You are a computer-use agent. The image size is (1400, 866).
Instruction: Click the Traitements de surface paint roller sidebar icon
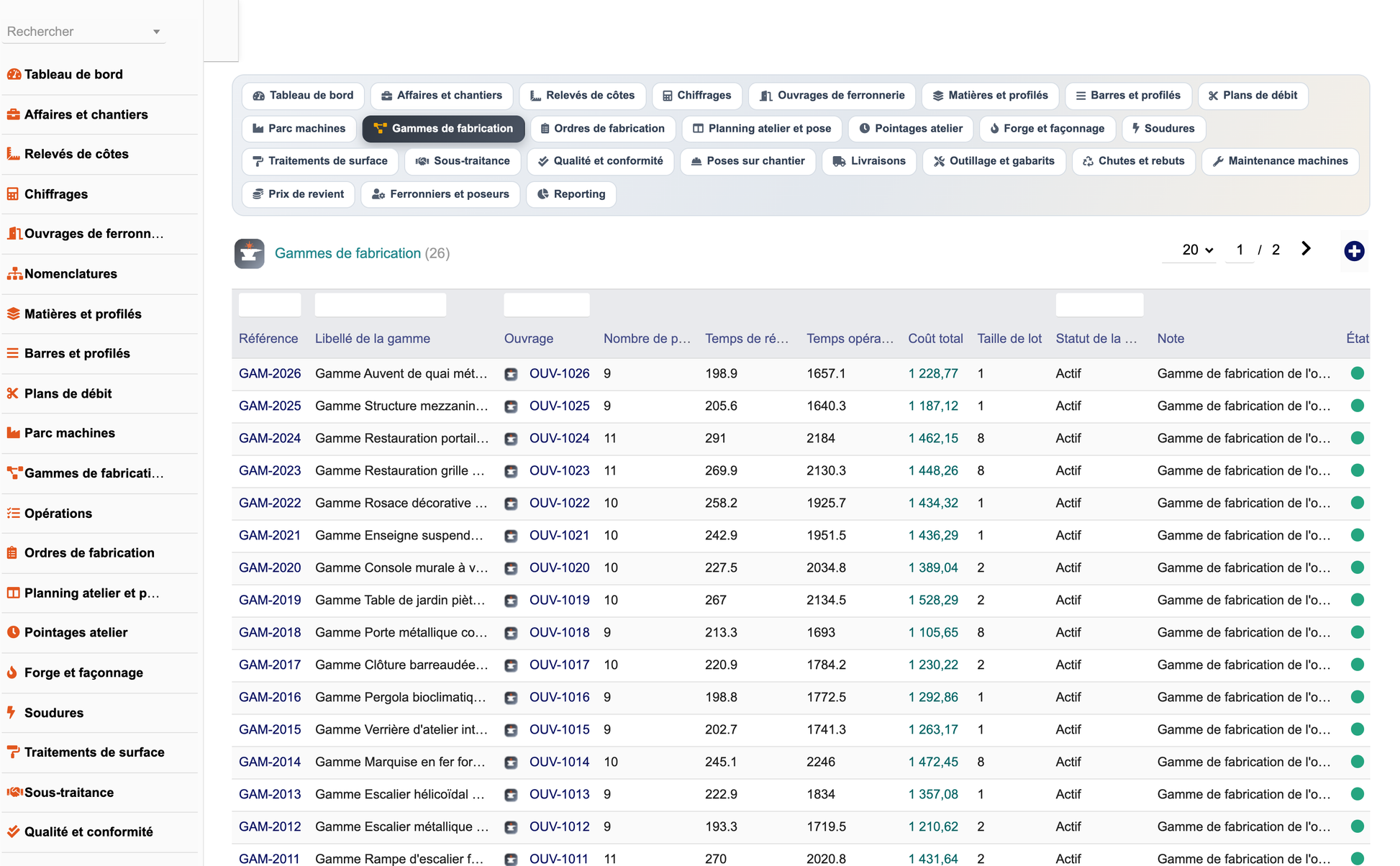click(14, 752)
